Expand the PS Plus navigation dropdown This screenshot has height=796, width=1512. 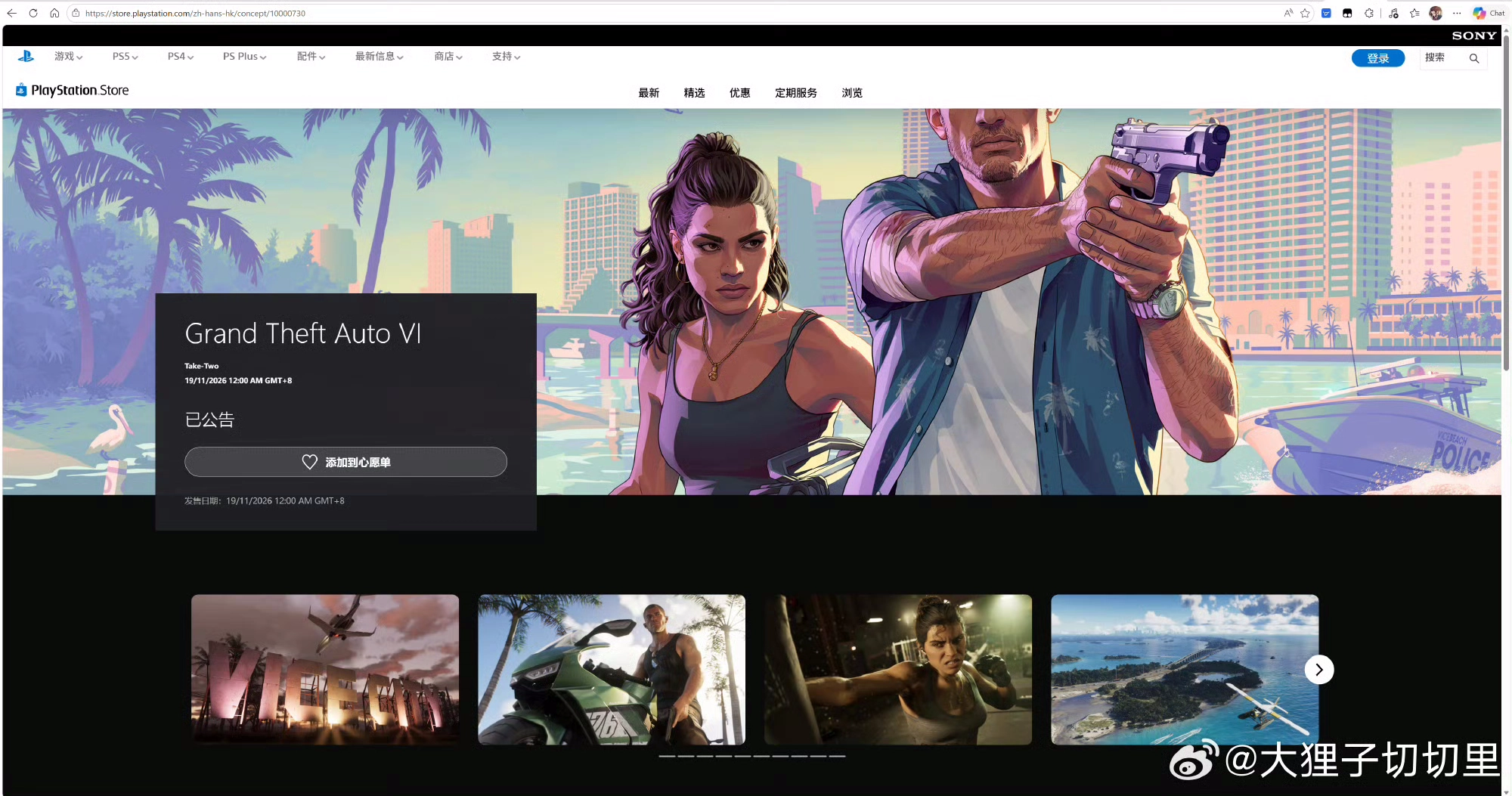[x=245, y=57]
